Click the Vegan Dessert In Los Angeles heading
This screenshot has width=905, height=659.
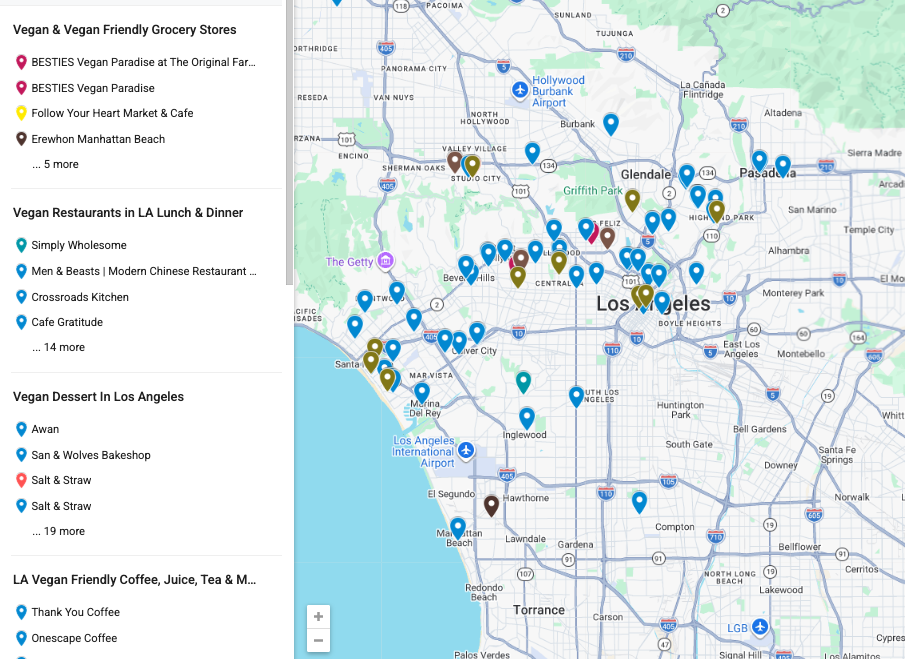tap(98, 396)
